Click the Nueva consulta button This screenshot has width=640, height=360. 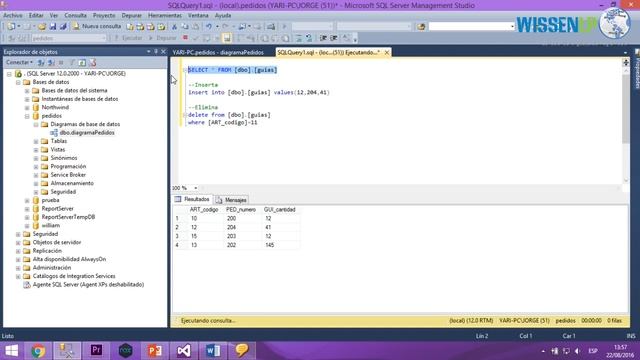(x=97, y=27)
